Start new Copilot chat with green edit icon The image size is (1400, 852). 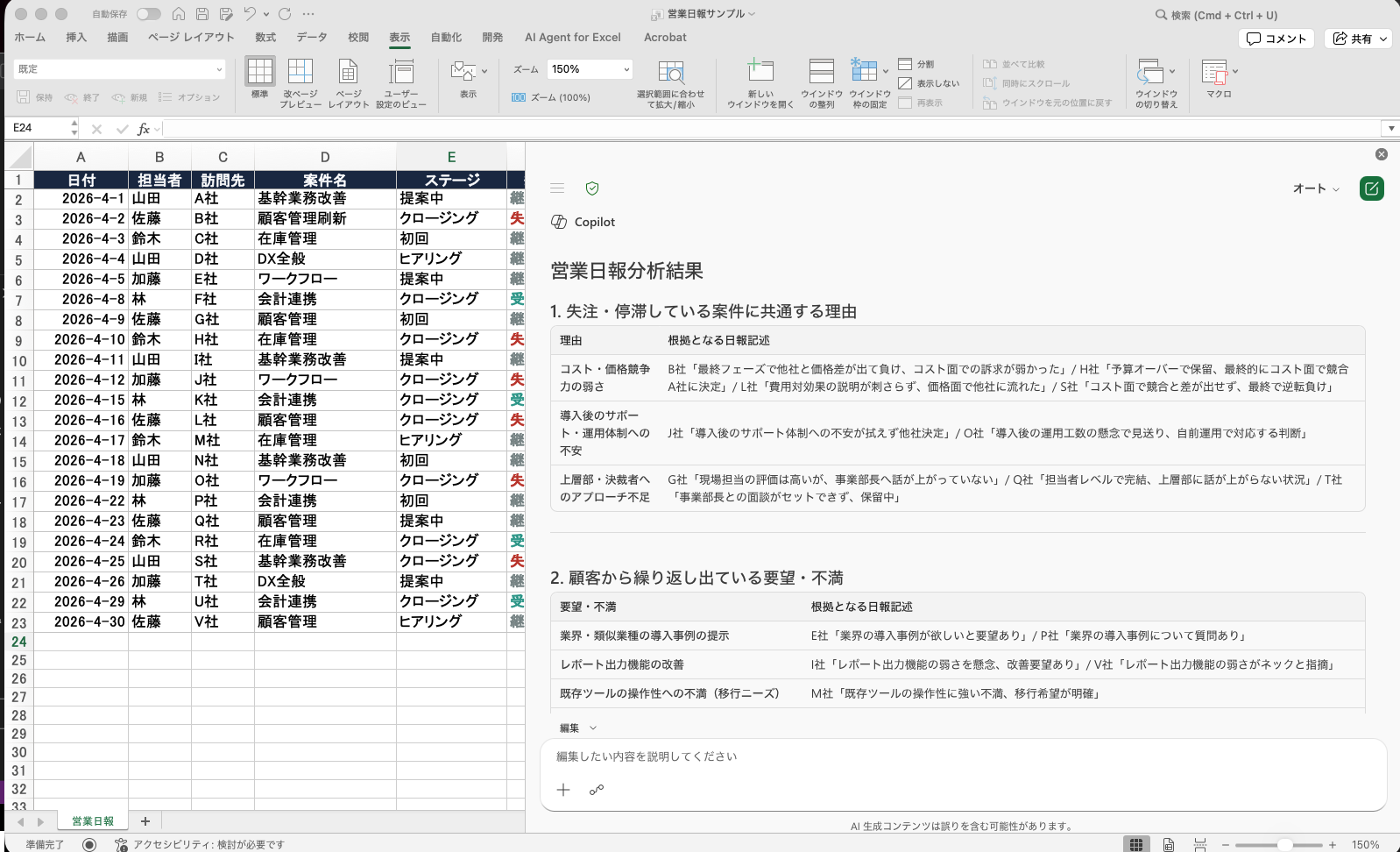(x=1372, y=188)
